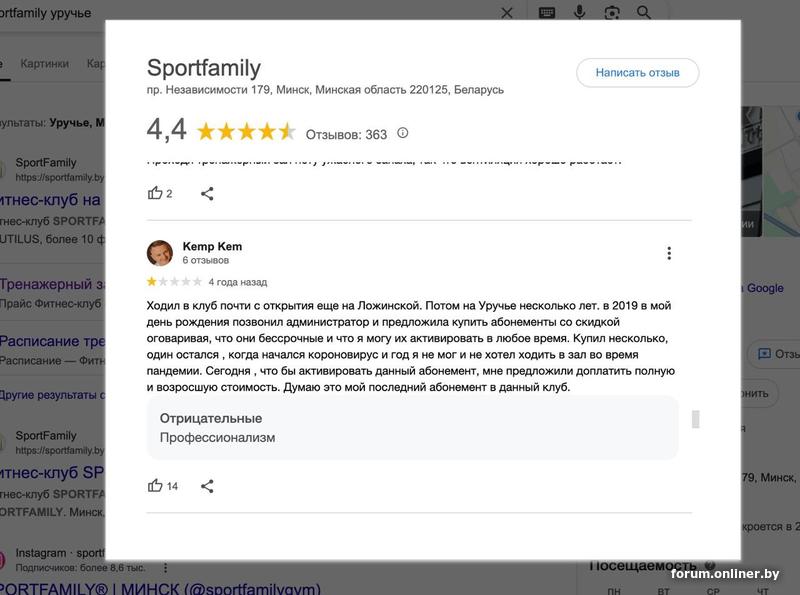Image resolution: width=800 pixels, height=595 pixels.
Task: Click the 'Написать отзыв' button
Action: pyautogui.click(x=637, y=73)
